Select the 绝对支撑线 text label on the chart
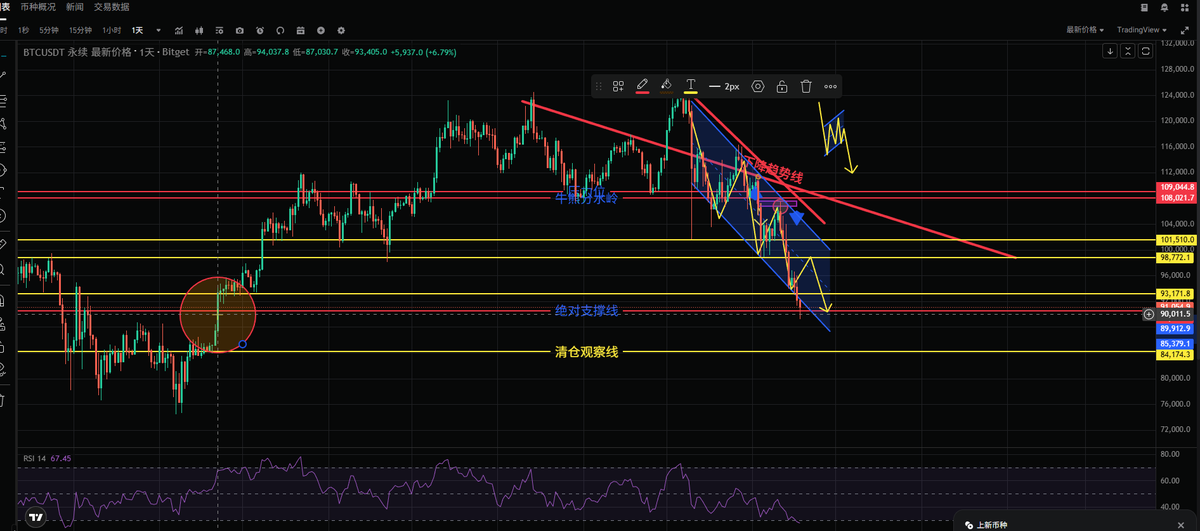 point(587,311)
